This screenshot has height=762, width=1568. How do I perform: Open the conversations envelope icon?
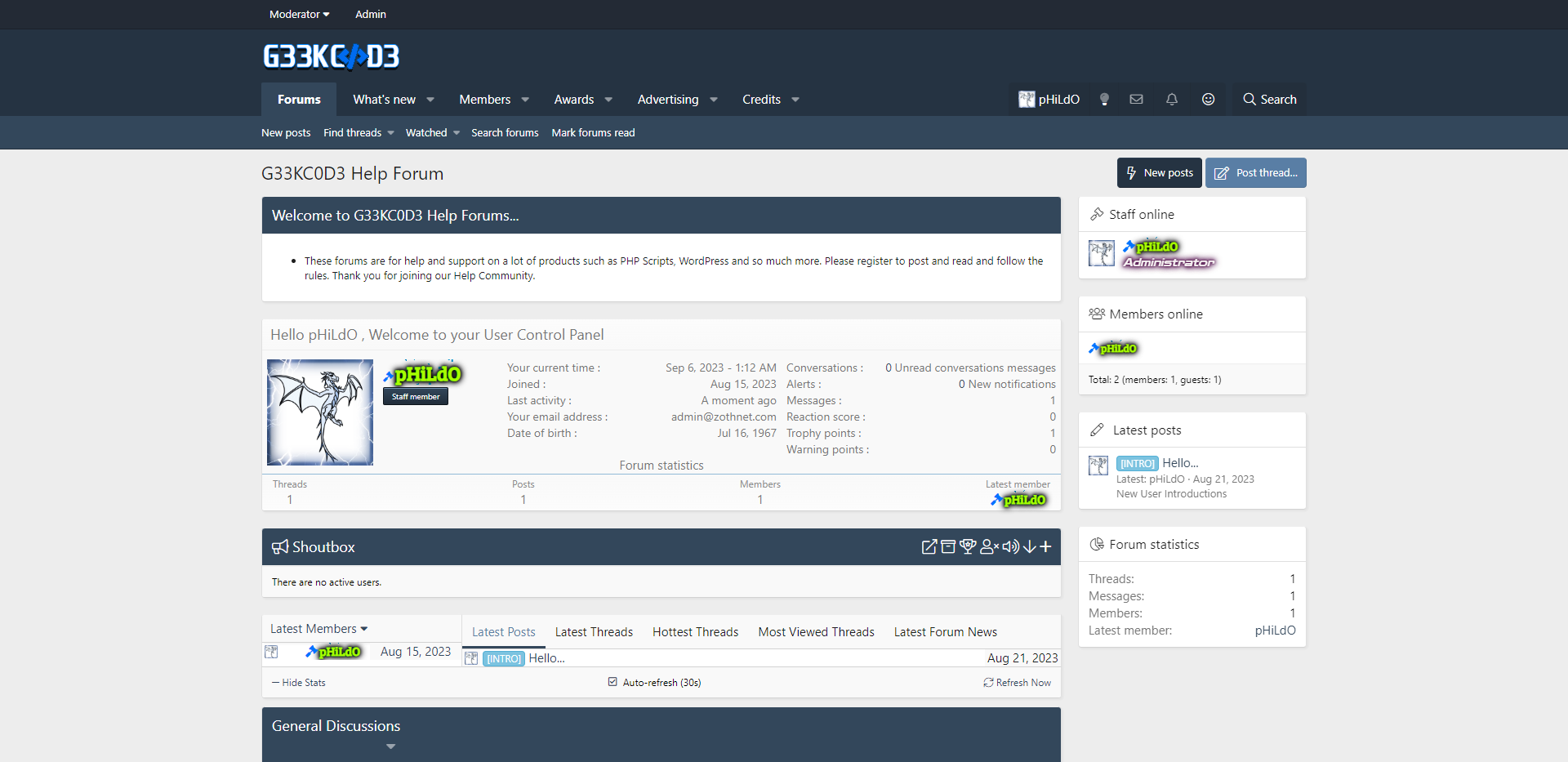coord(1136,100)
